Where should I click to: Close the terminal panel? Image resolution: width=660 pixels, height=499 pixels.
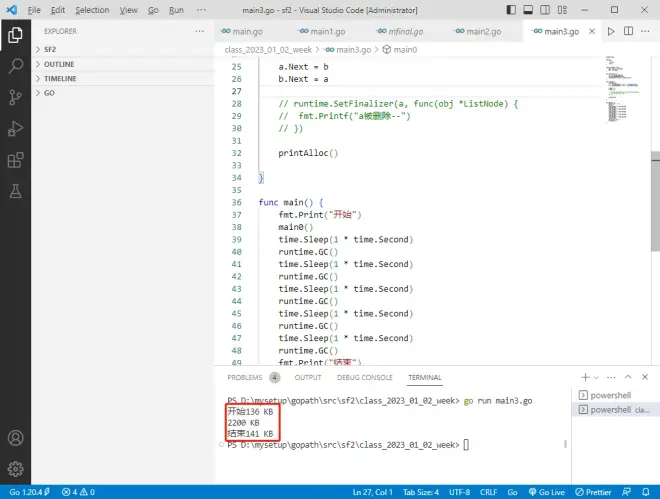click(x=645, y=377)
